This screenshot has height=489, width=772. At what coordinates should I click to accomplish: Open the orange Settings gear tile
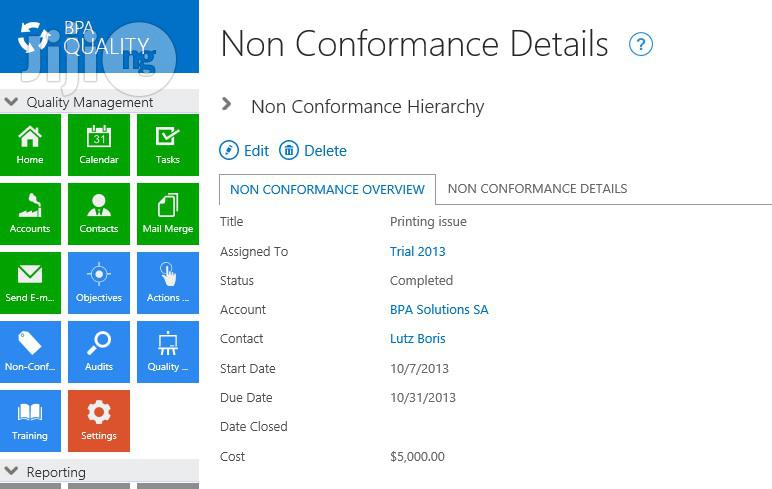tap(99, 421)
